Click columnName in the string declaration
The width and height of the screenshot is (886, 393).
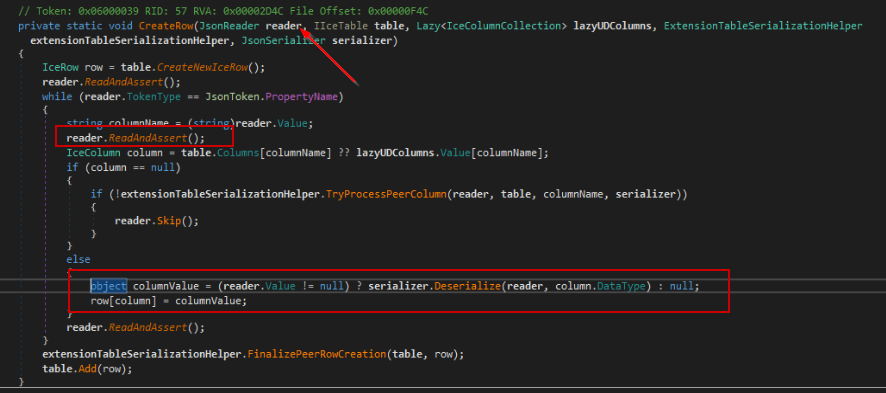138,123
